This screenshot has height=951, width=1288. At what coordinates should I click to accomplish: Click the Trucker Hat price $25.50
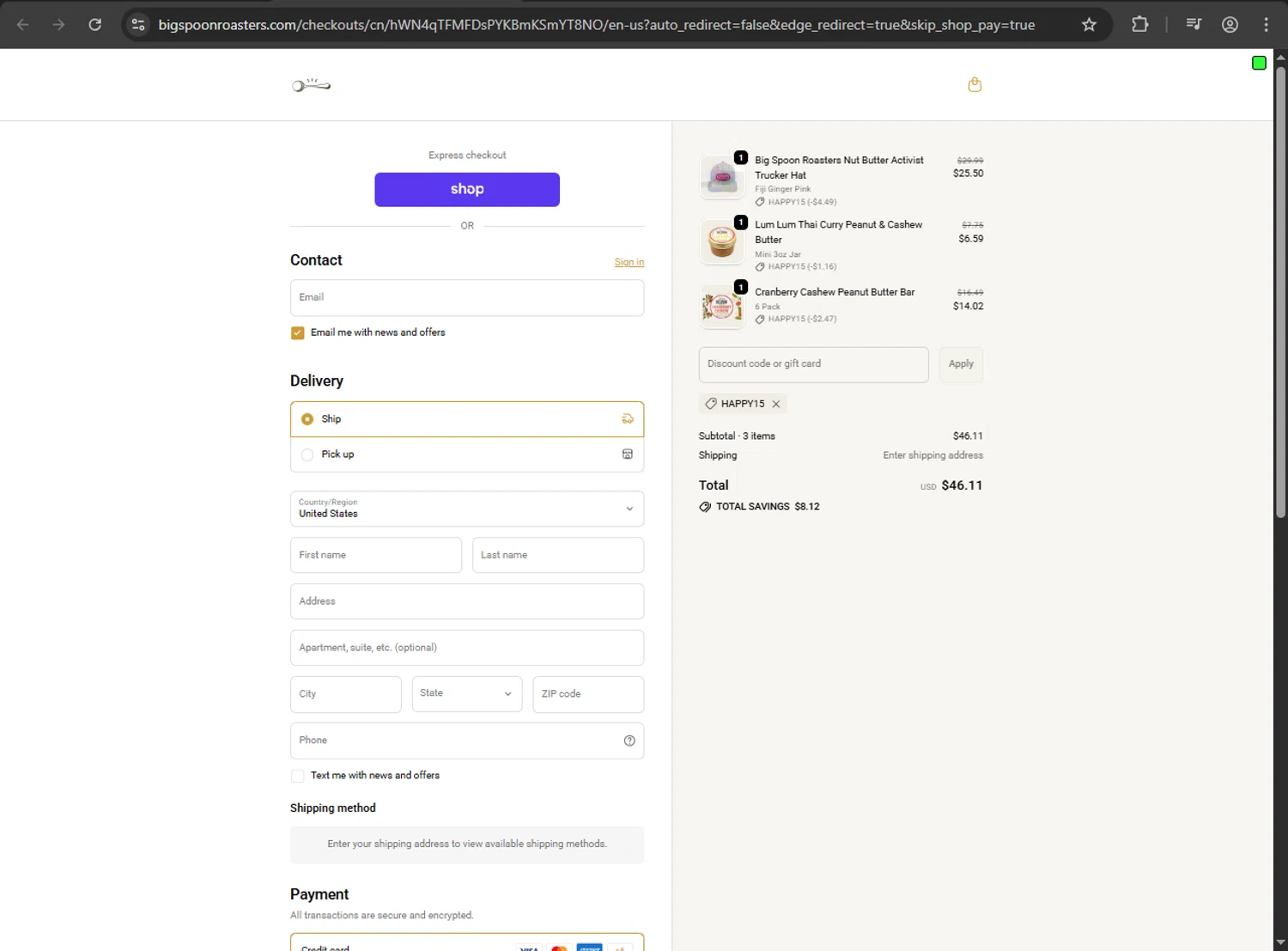pos(968,174)
